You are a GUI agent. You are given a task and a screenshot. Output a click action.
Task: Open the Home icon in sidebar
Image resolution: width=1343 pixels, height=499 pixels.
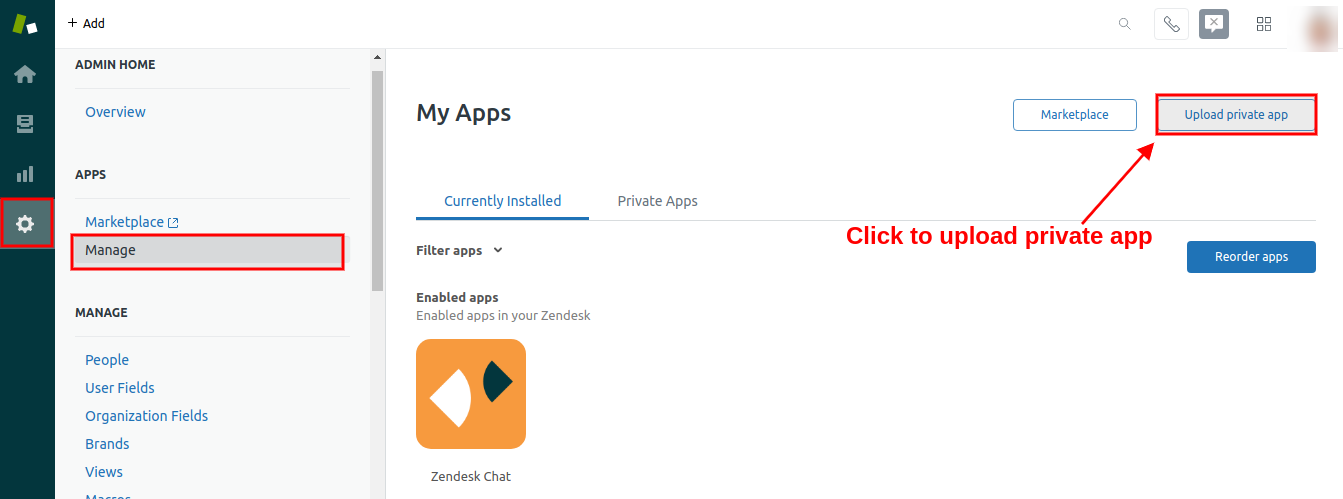click(x=25, y=74)
